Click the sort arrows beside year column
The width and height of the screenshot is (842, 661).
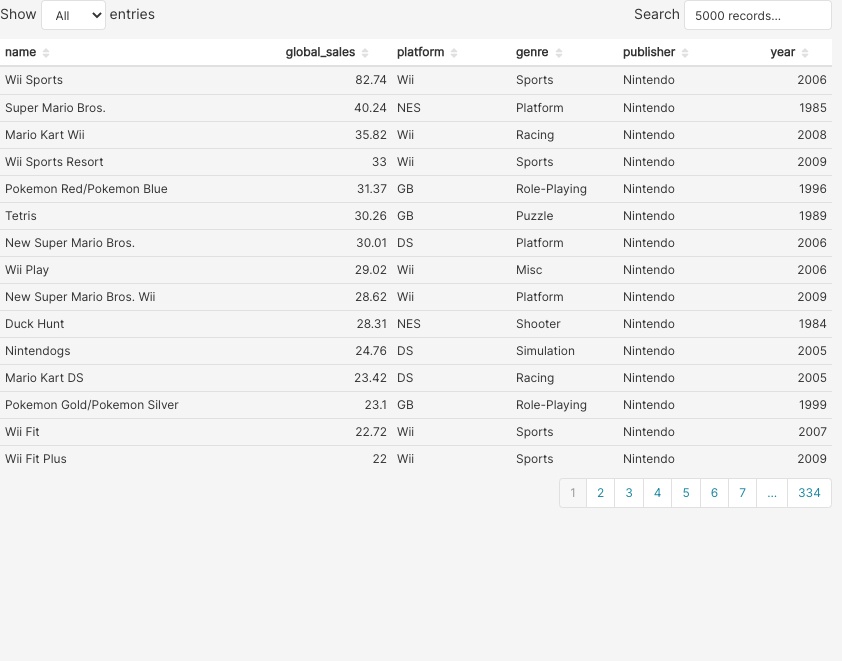805,53
